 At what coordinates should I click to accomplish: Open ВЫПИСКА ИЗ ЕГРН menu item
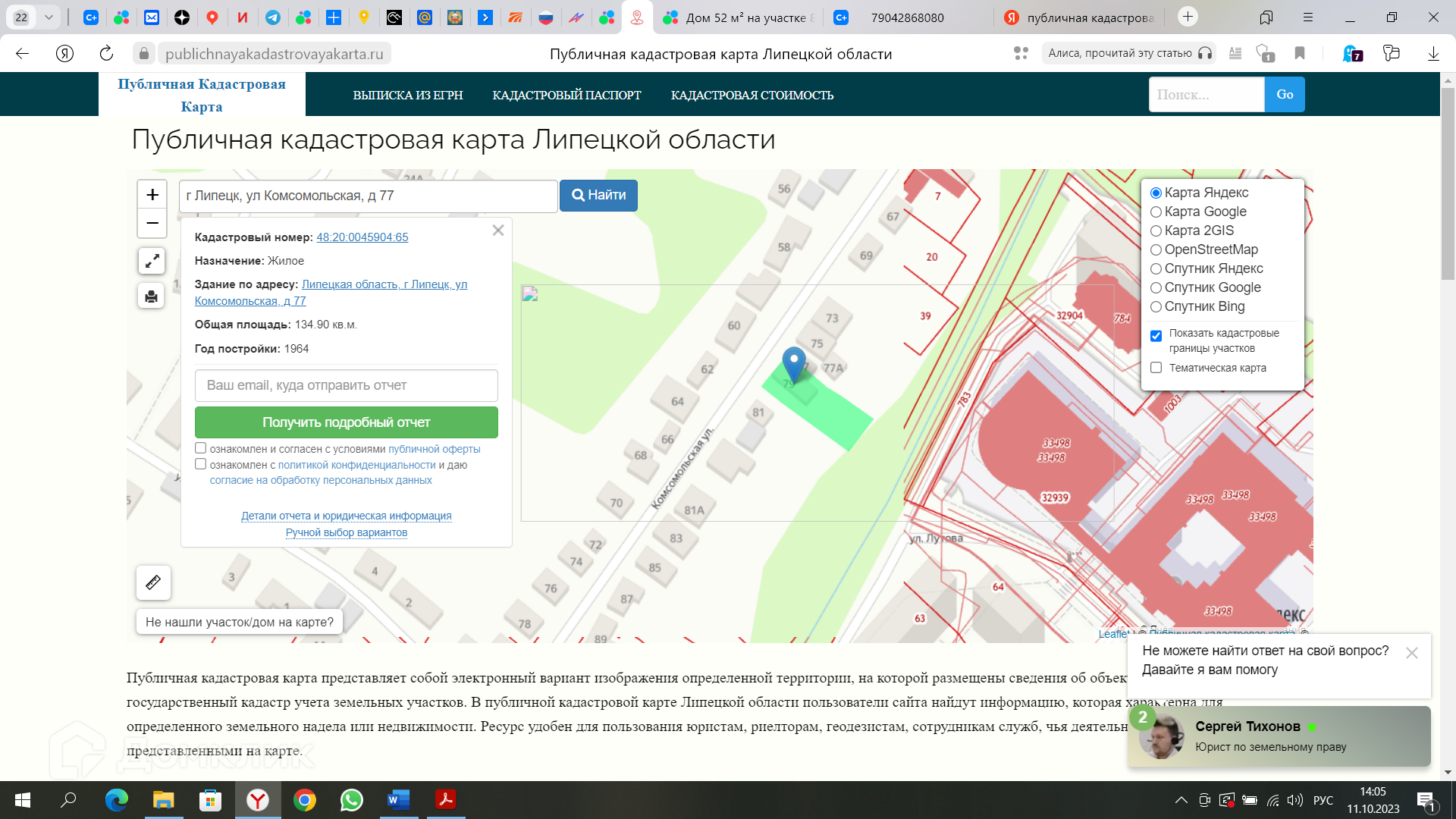(x=408, y=96)
